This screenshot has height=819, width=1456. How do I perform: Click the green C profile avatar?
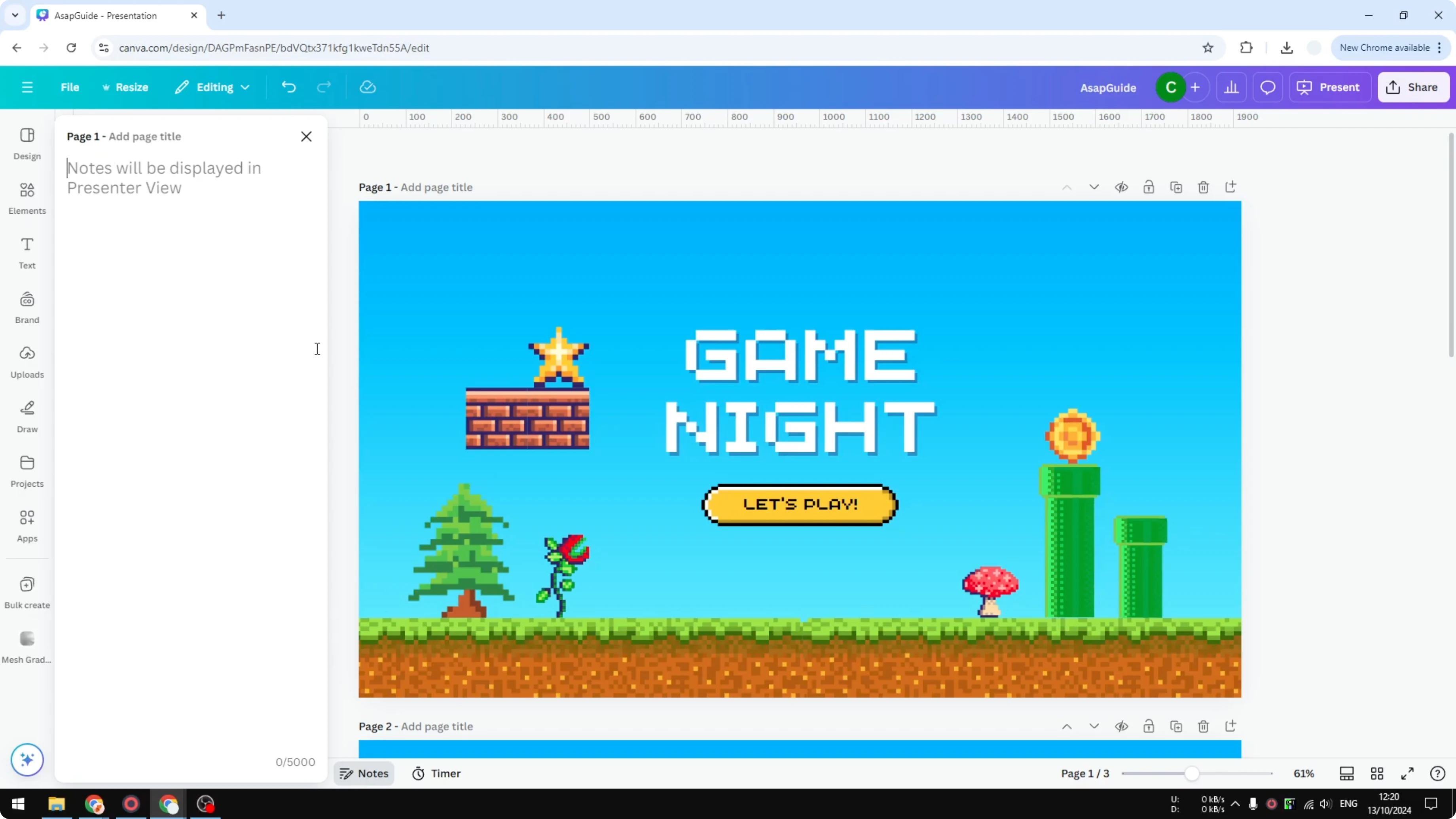pyautogui.click(x=1171, y=87)
